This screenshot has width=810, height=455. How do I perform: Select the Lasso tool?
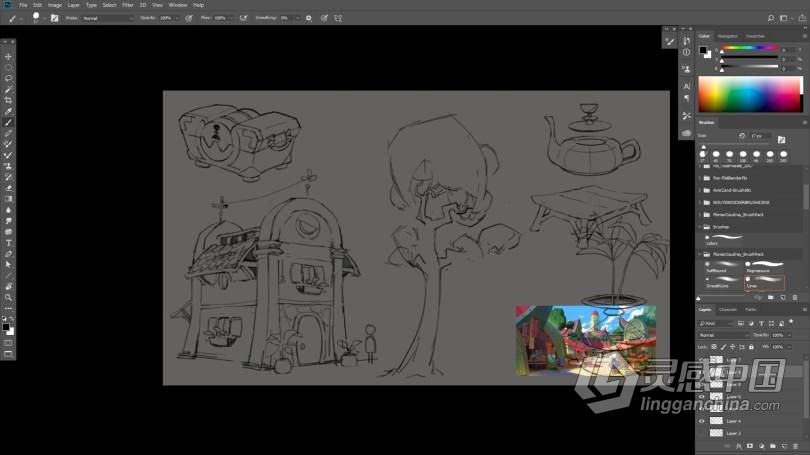point(8,79)
